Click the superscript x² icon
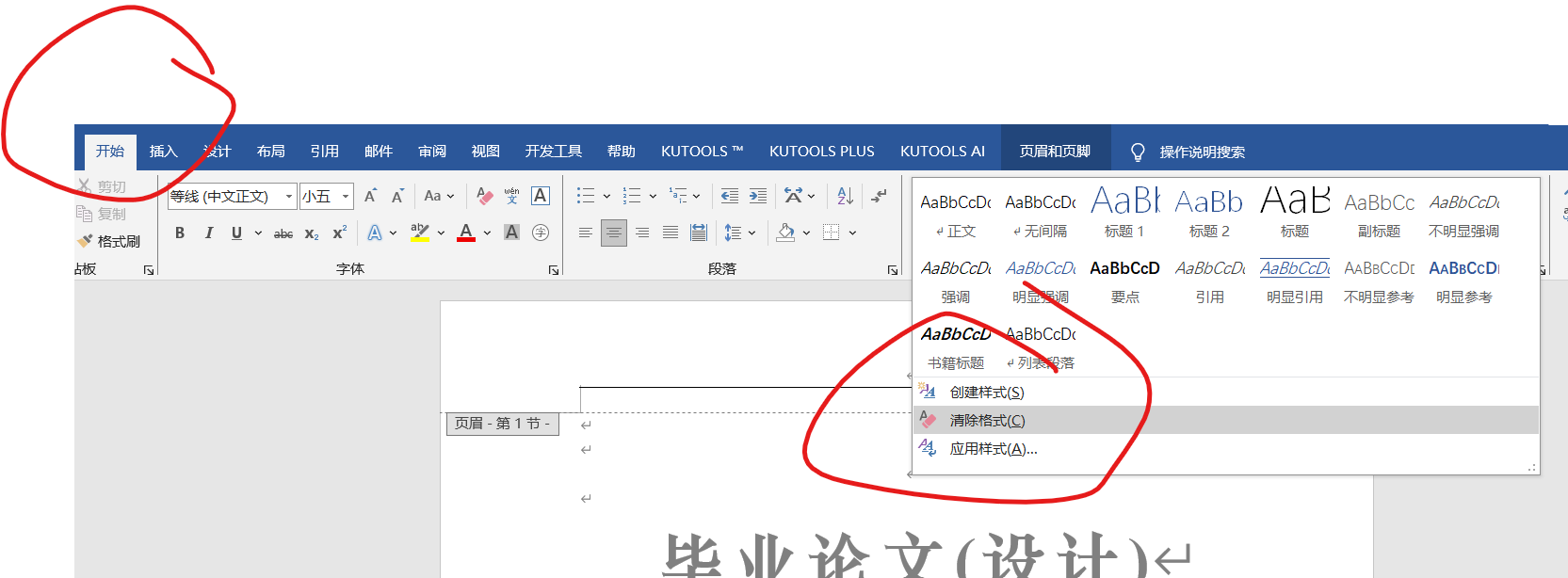This screenshot has height=578, width=1568. [340, 233]
